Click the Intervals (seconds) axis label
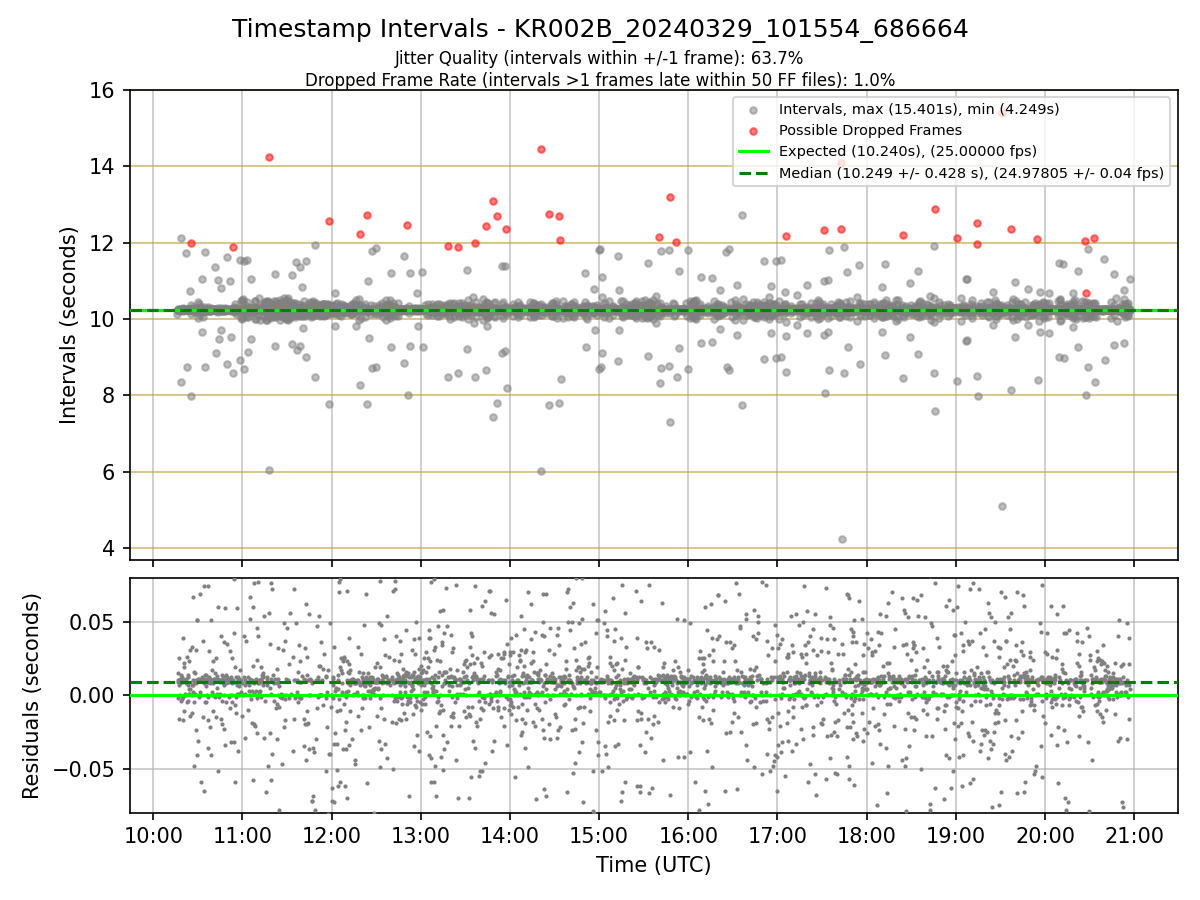The image size is (1200, 900). [x=68, y=324]
